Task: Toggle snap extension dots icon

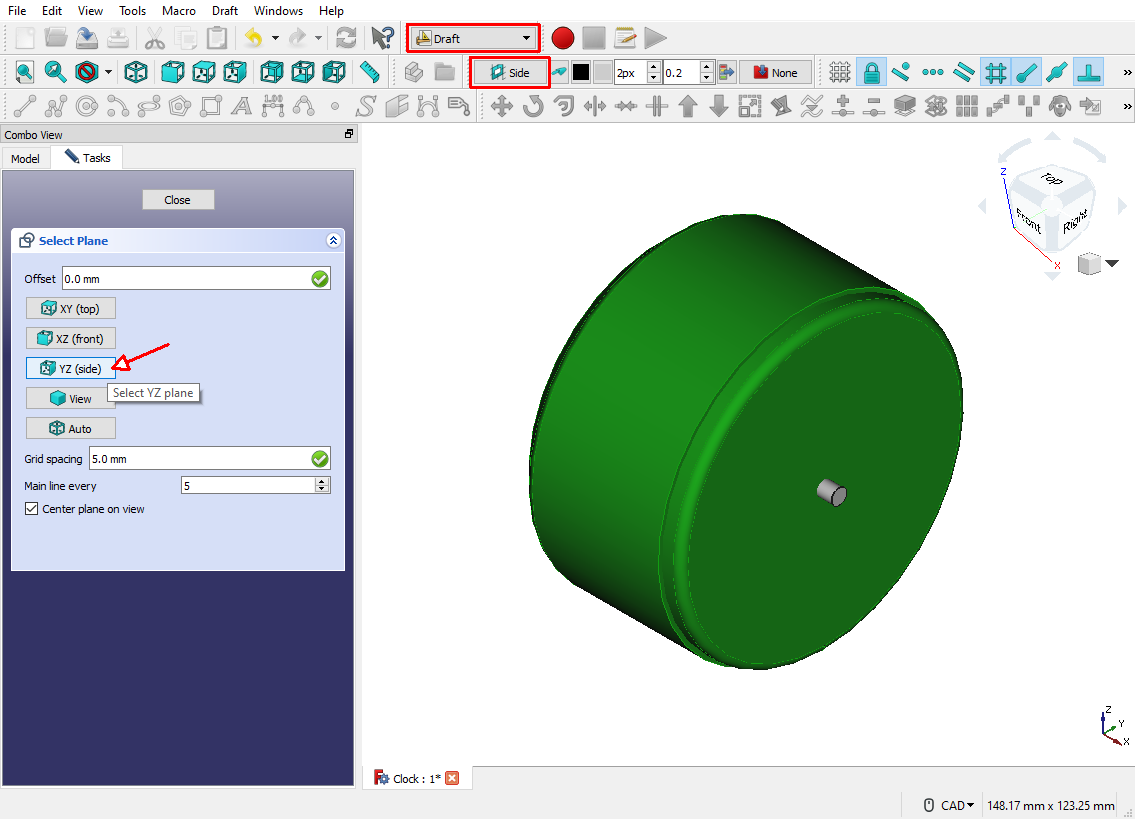Action: (x=932, y=72)
